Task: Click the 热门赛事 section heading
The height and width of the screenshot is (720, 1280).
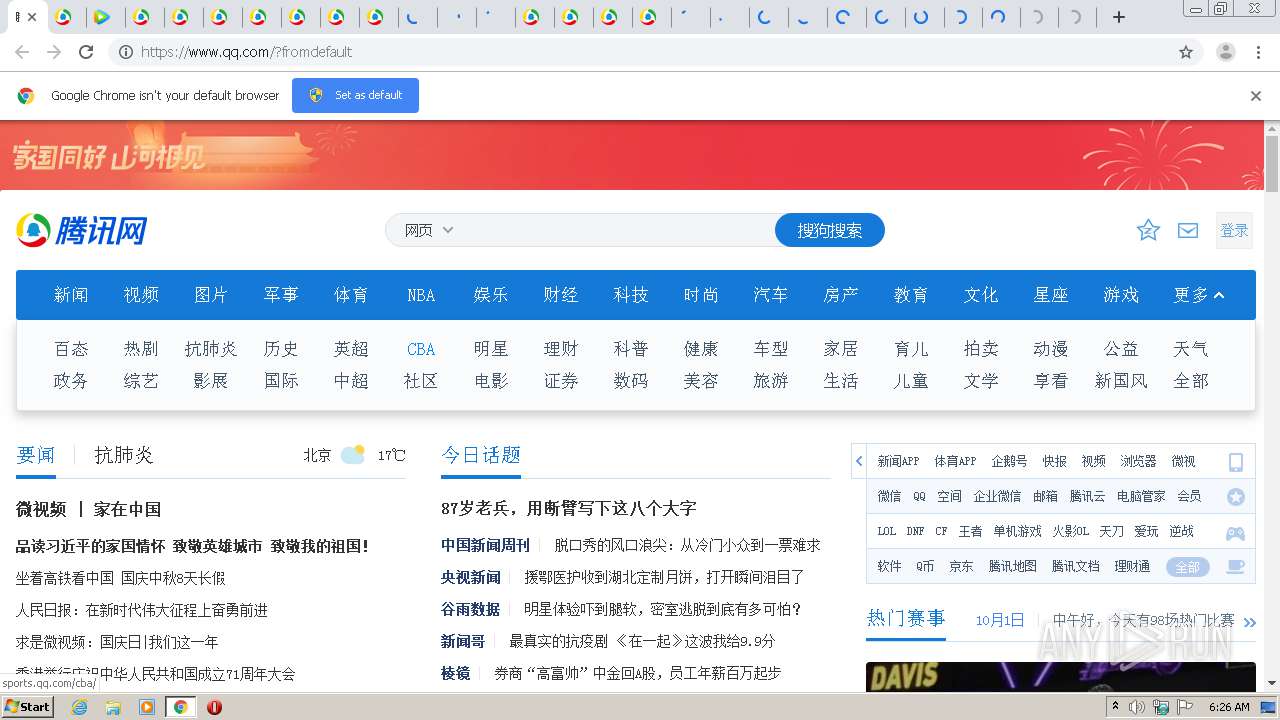Action: (906, 618)
